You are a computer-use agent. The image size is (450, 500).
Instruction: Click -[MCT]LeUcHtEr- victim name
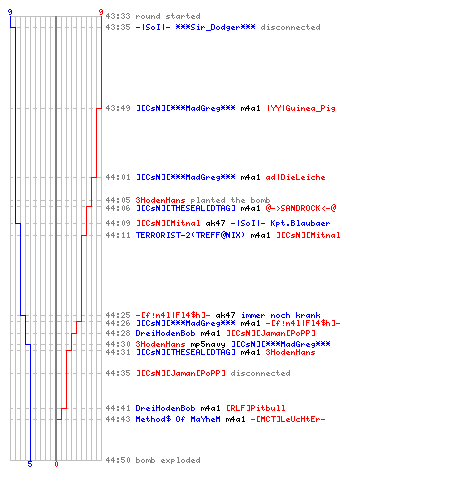pos(288,419)
